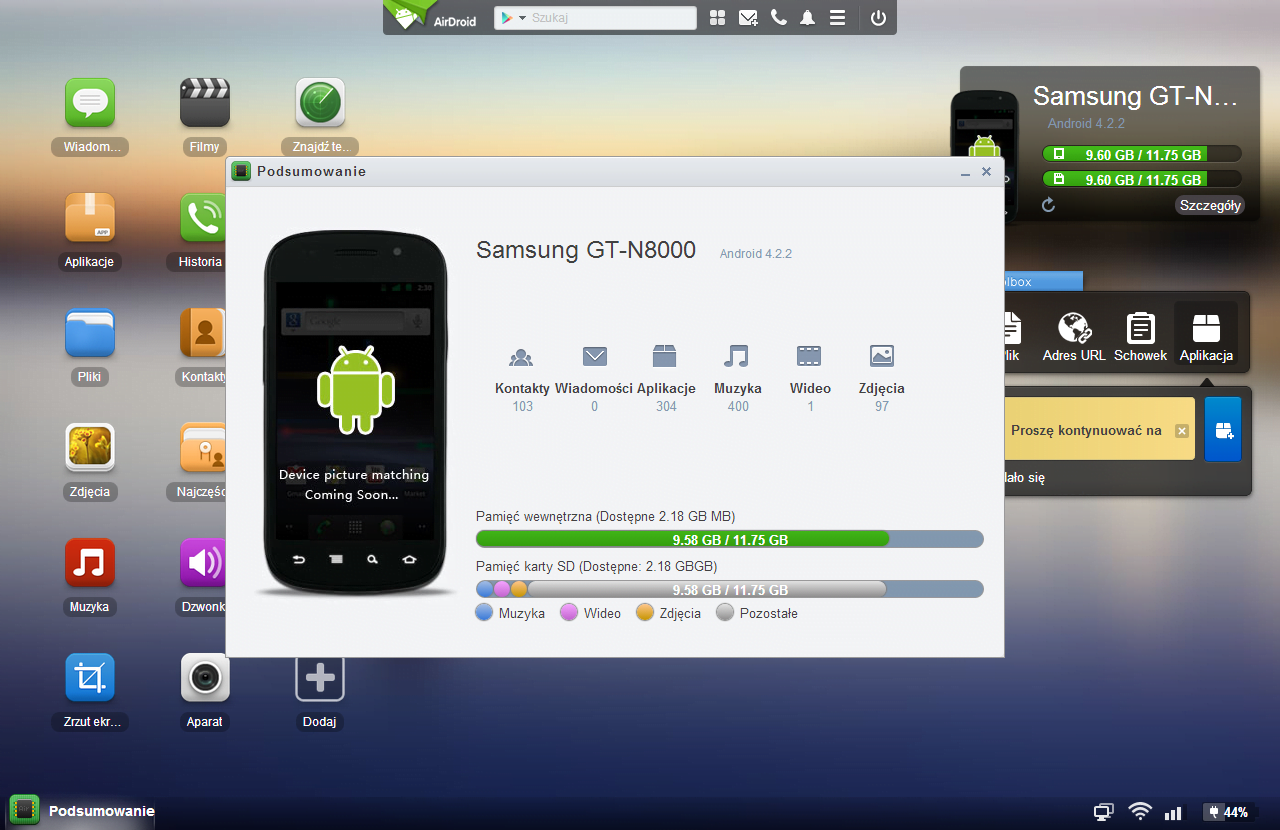Click Kontakty summary icon in Podsumowanie
The image size is (1280, 830).
pyautogui.click(x=520, y=357)
